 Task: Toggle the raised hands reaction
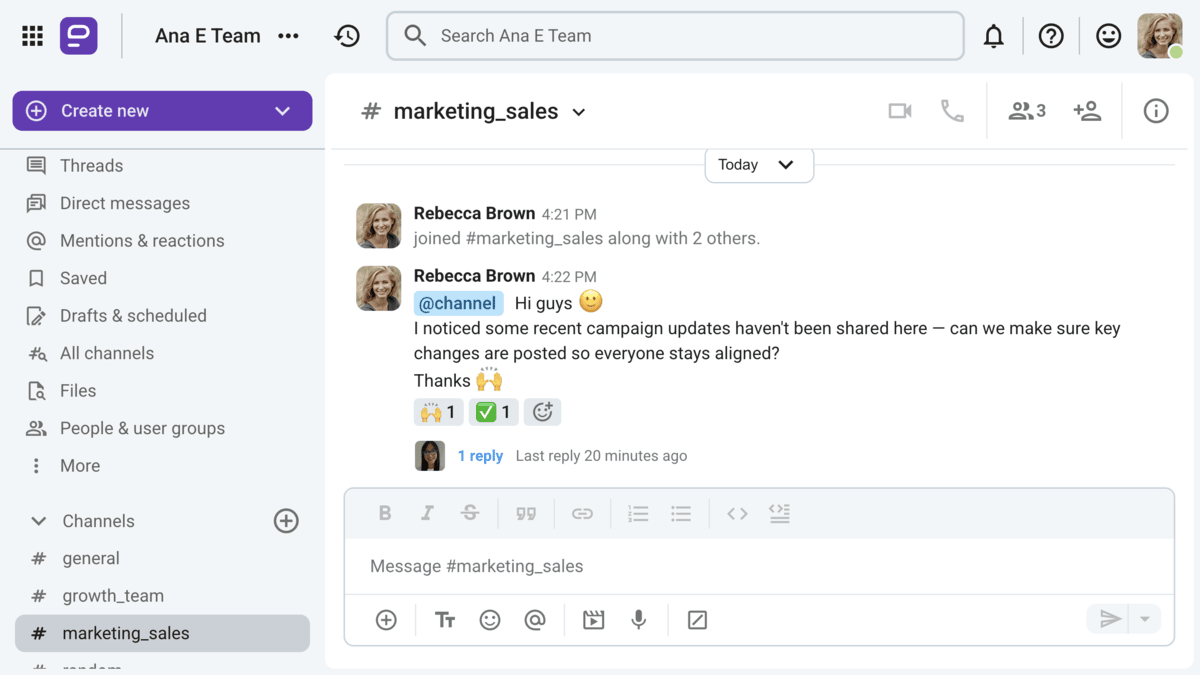coord(438,412)
